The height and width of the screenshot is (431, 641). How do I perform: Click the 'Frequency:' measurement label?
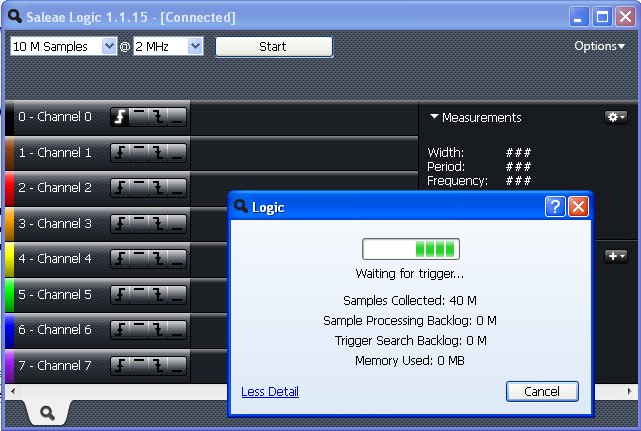pos(457,181)
